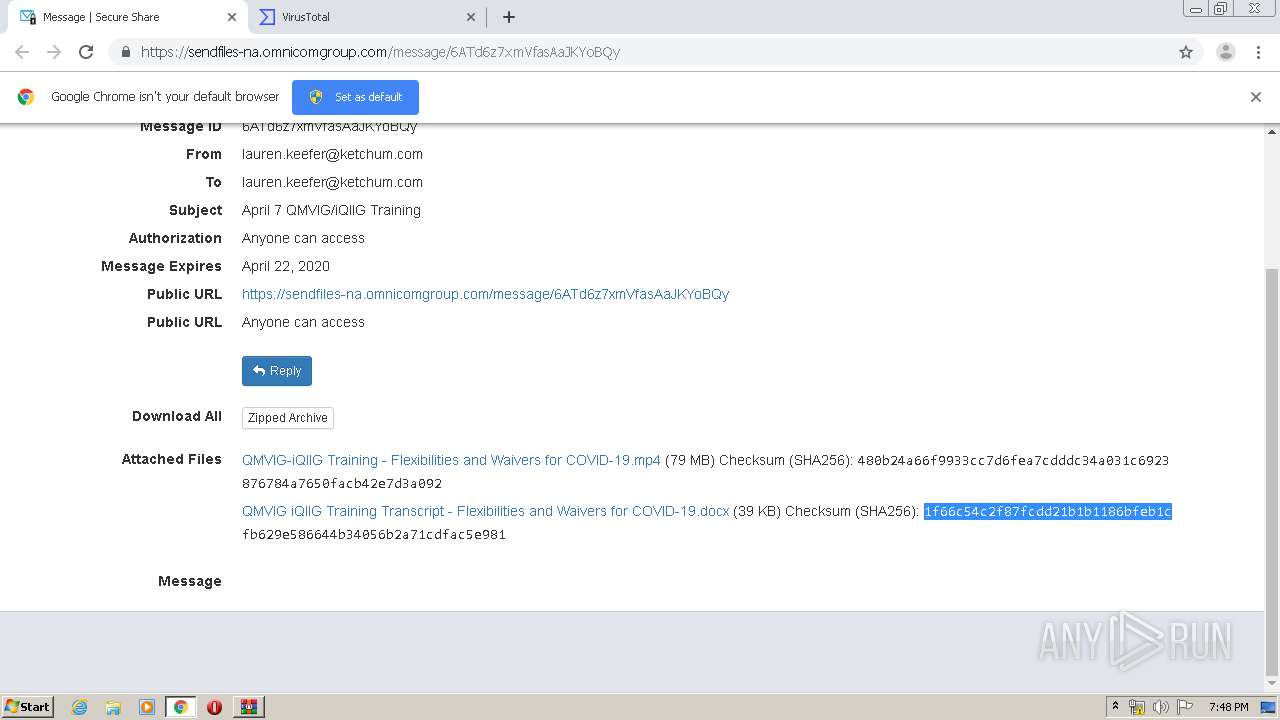This screenshot has height=720, width=1280.
Task: Switch to the VirusTotal tab
Action: click(x=366, y=17)
